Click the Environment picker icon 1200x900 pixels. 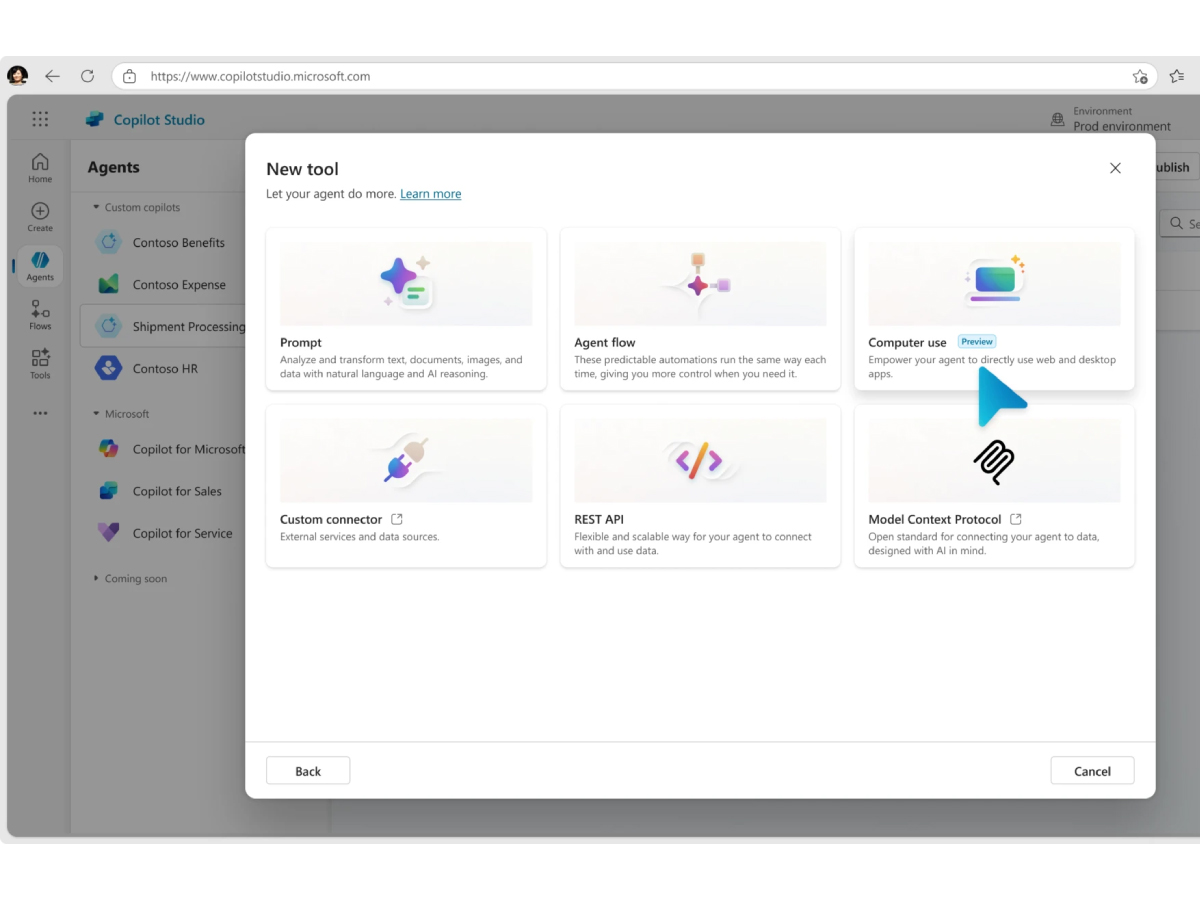tap(1057, 119)
